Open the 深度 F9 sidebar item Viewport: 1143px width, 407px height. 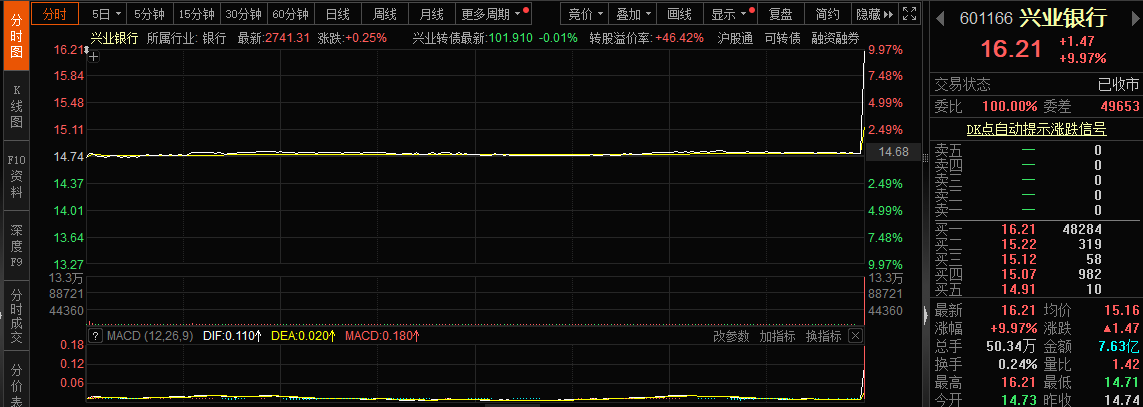(16, 246)
